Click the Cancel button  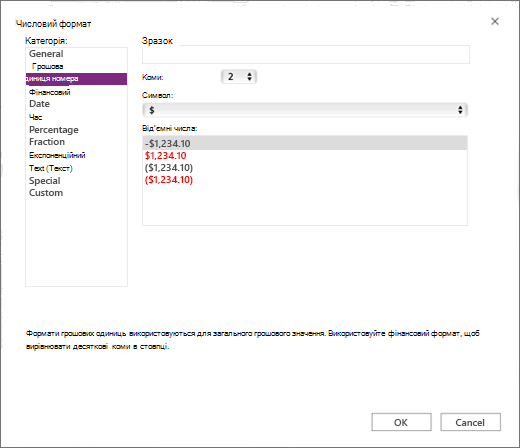click(470, 422)
